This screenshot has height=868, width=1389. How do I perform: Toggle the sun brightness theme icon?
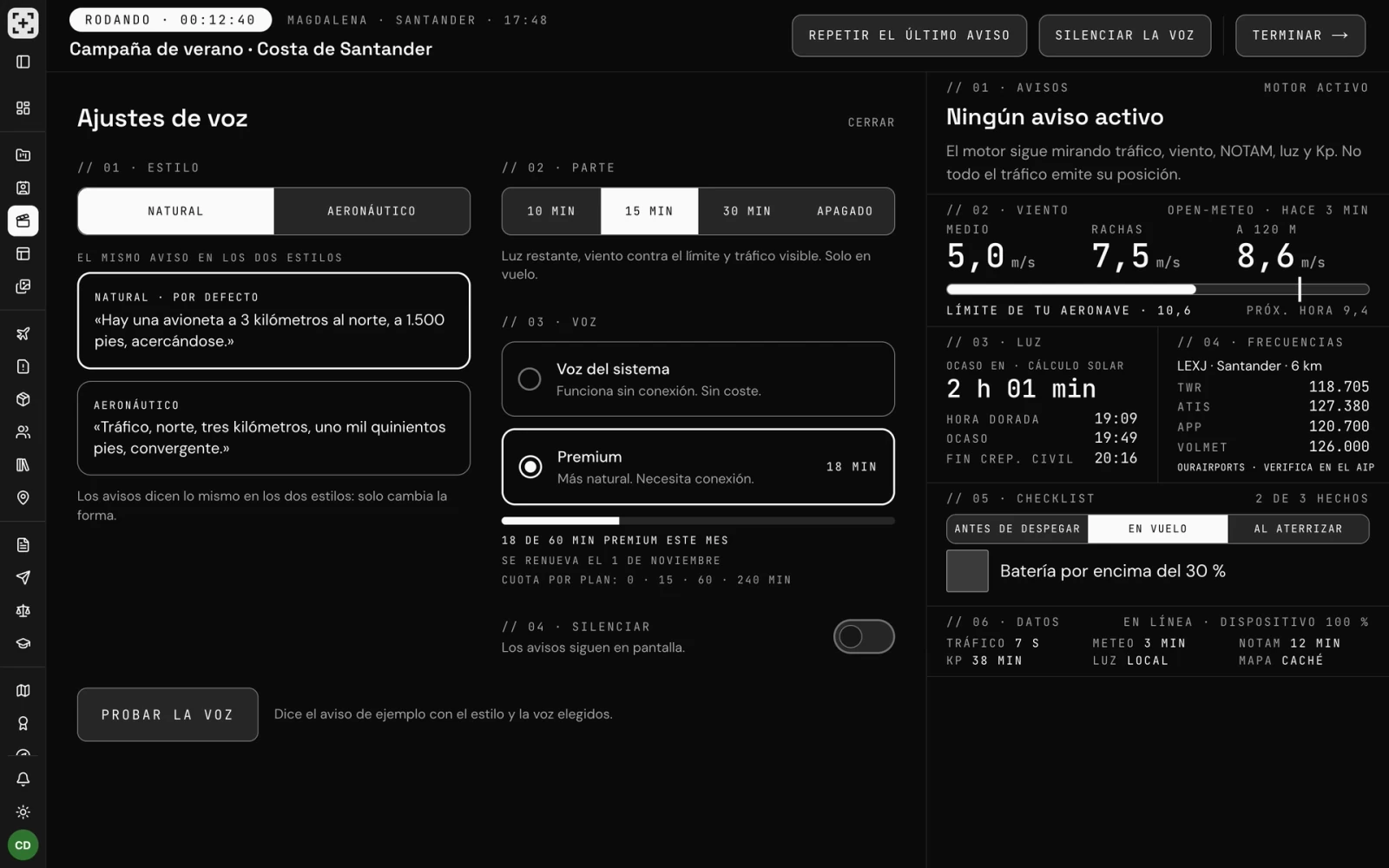click(x=23, y=812)
